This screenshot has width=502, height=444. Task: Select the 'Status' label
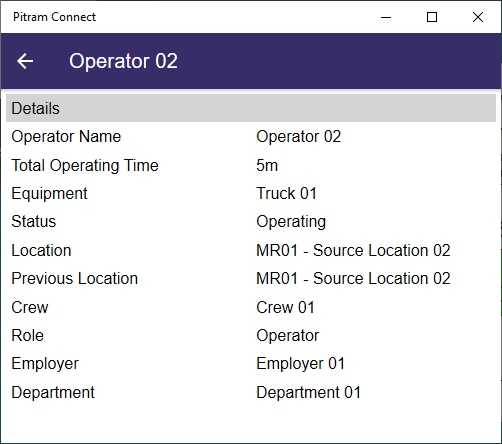(x=34, y=222)
